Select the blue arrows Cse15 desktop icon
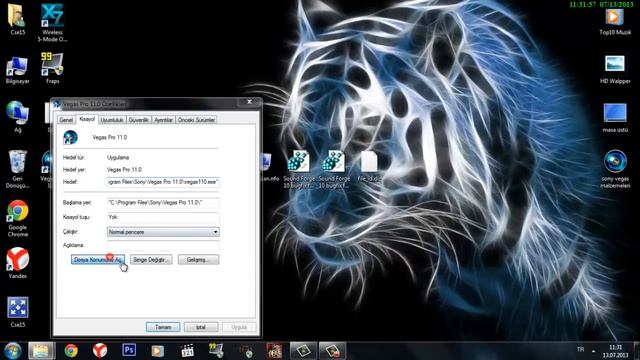This screenshot has width=640, height=360. tap(18, 312)
